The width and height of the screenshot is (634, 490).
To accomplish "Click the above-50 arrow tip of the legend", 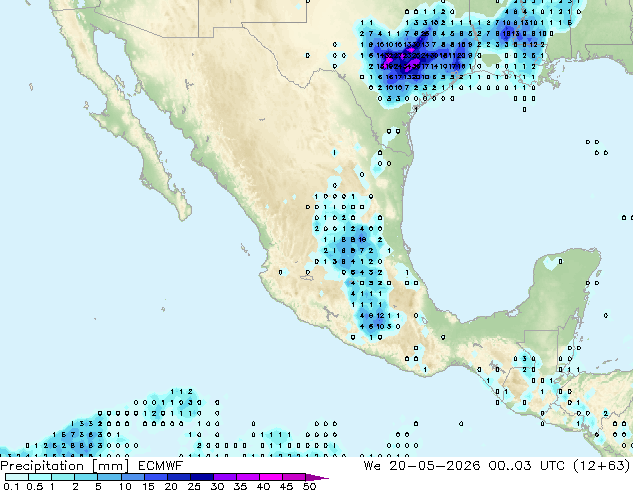I will [317, 477].
